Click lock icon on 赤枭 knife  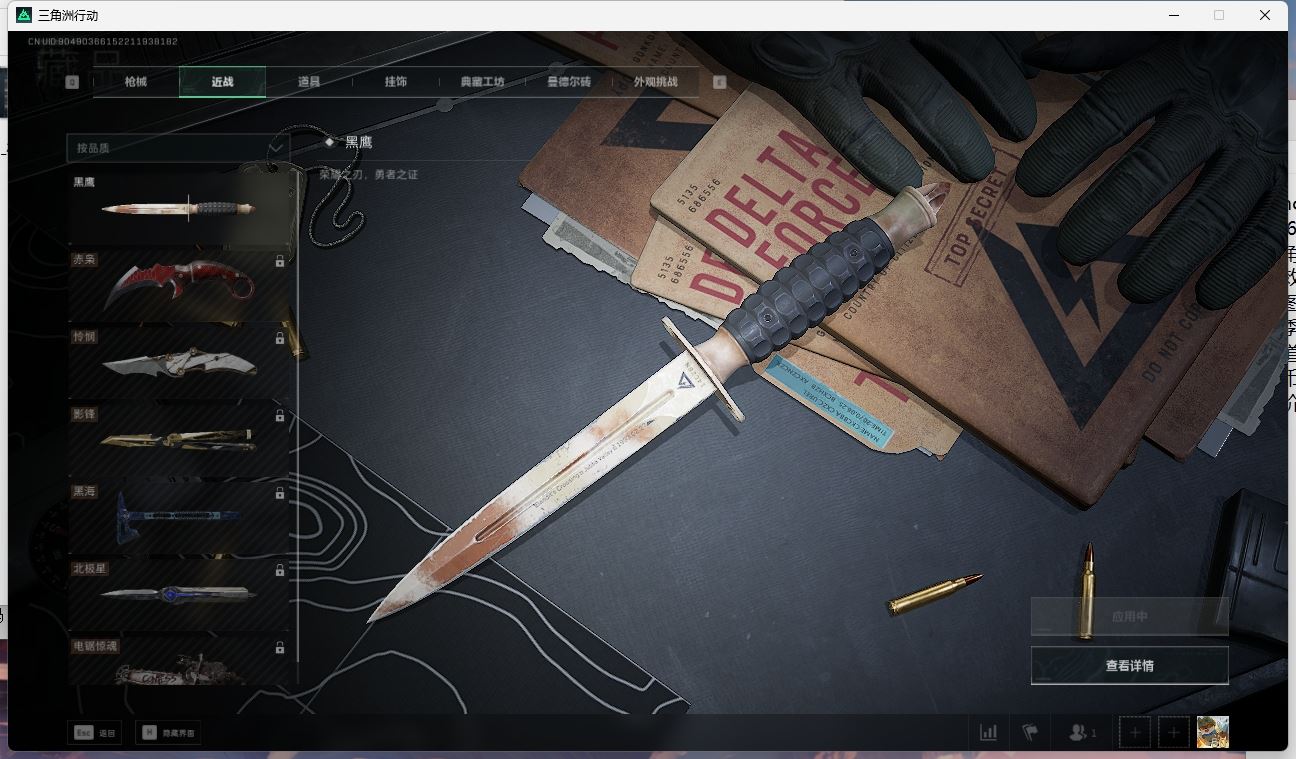(280, 261)
